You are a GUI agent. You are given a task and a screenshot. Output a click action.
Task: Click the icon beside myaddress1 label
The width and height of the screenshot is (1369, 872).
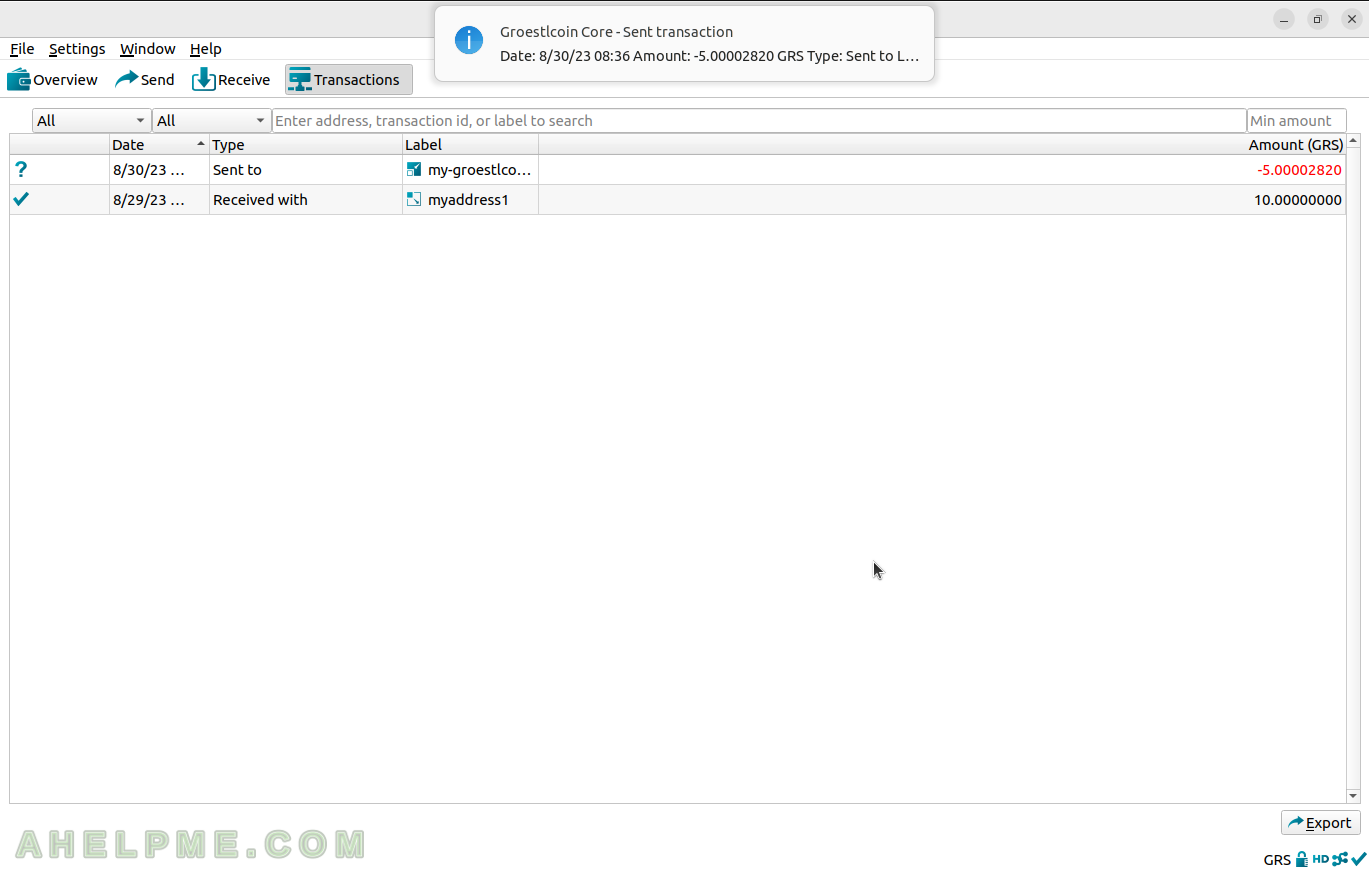[414, 199]
